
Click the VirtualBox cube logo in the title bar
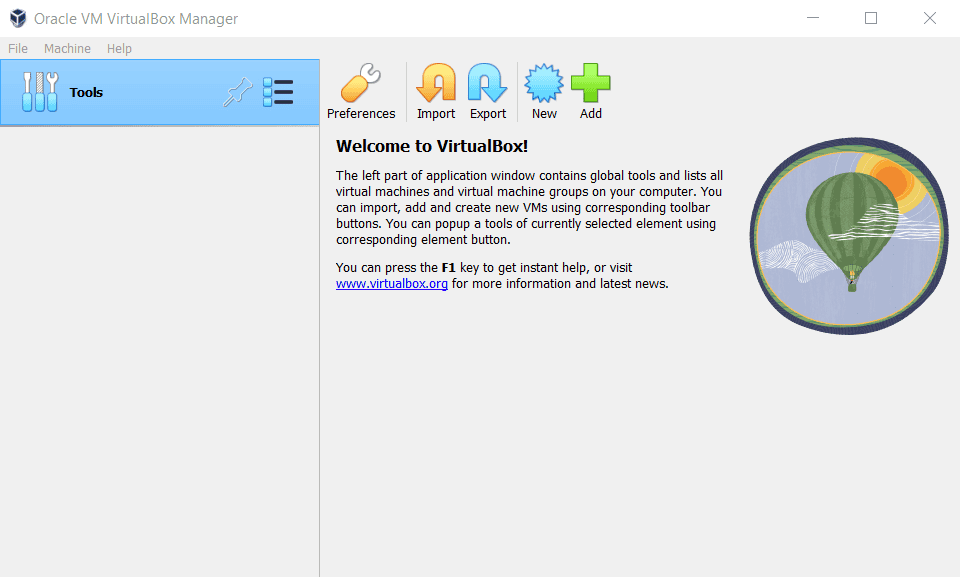pyautogui.click(x=16, y=18)
